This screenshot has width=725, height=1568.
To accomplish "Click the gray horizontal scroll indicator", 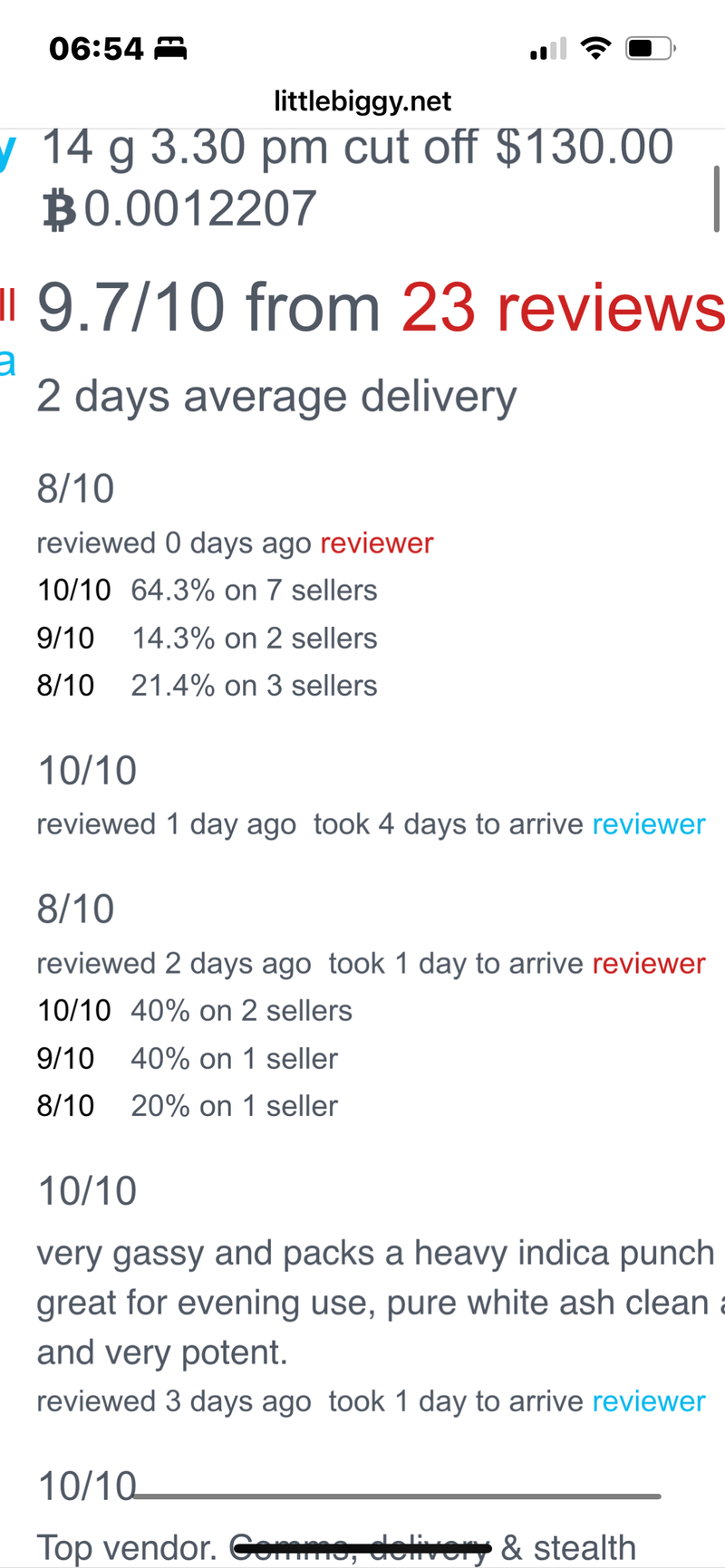I will pyautogui.click(x=397, y=1496).
